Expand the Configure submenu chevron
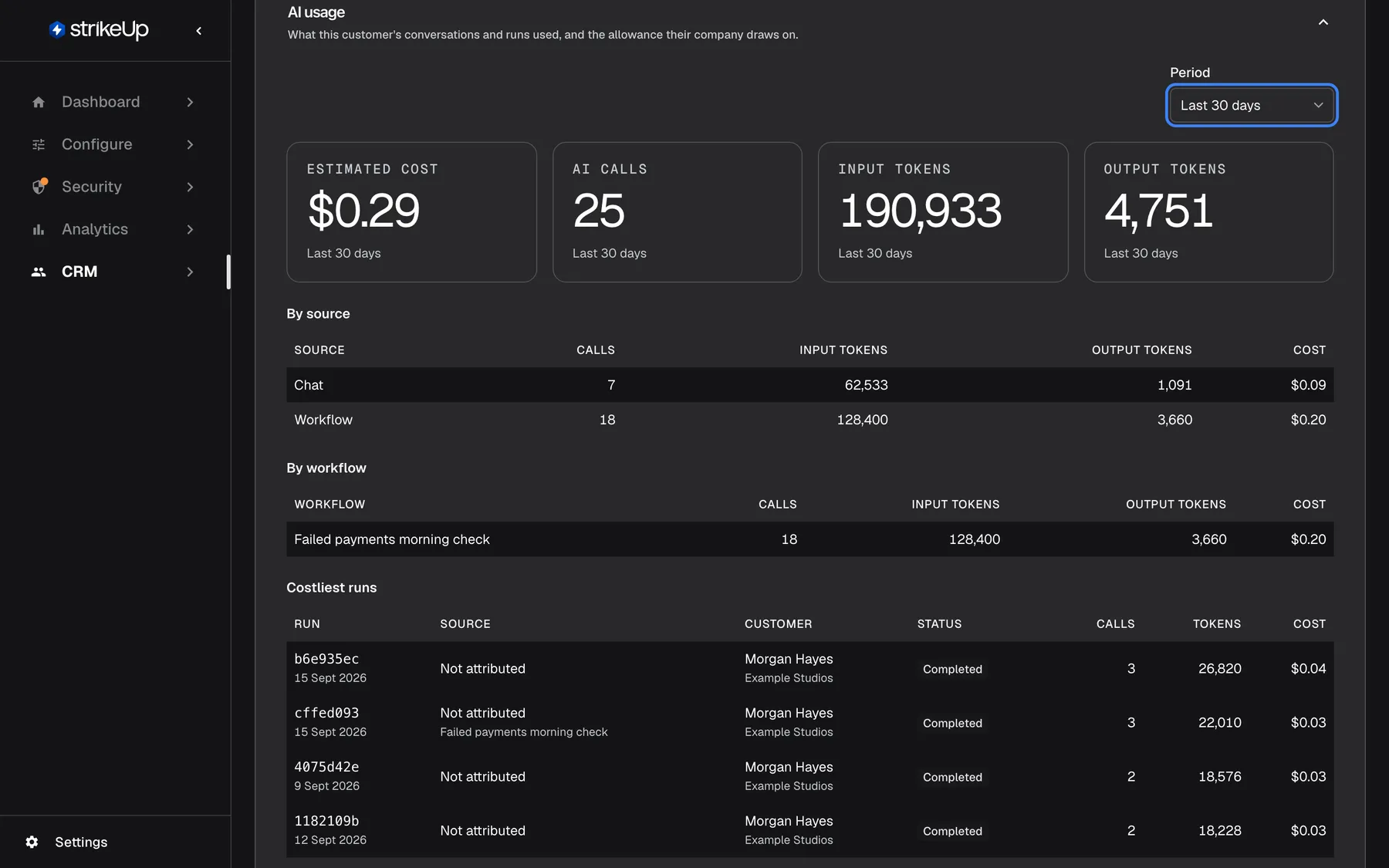Image resolution: width=1389 pixels, height=868 pixels. point(190,144)
